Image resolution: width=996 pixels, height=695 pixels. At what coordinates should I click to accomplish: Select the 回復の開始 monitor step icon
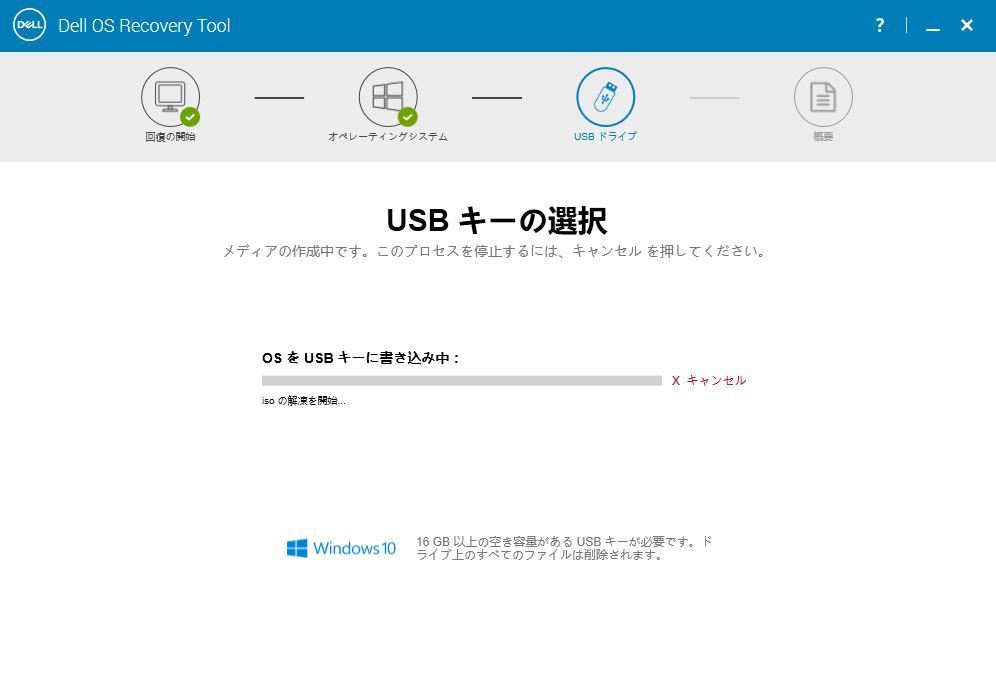pyautogui.click(x=170, y=97)
